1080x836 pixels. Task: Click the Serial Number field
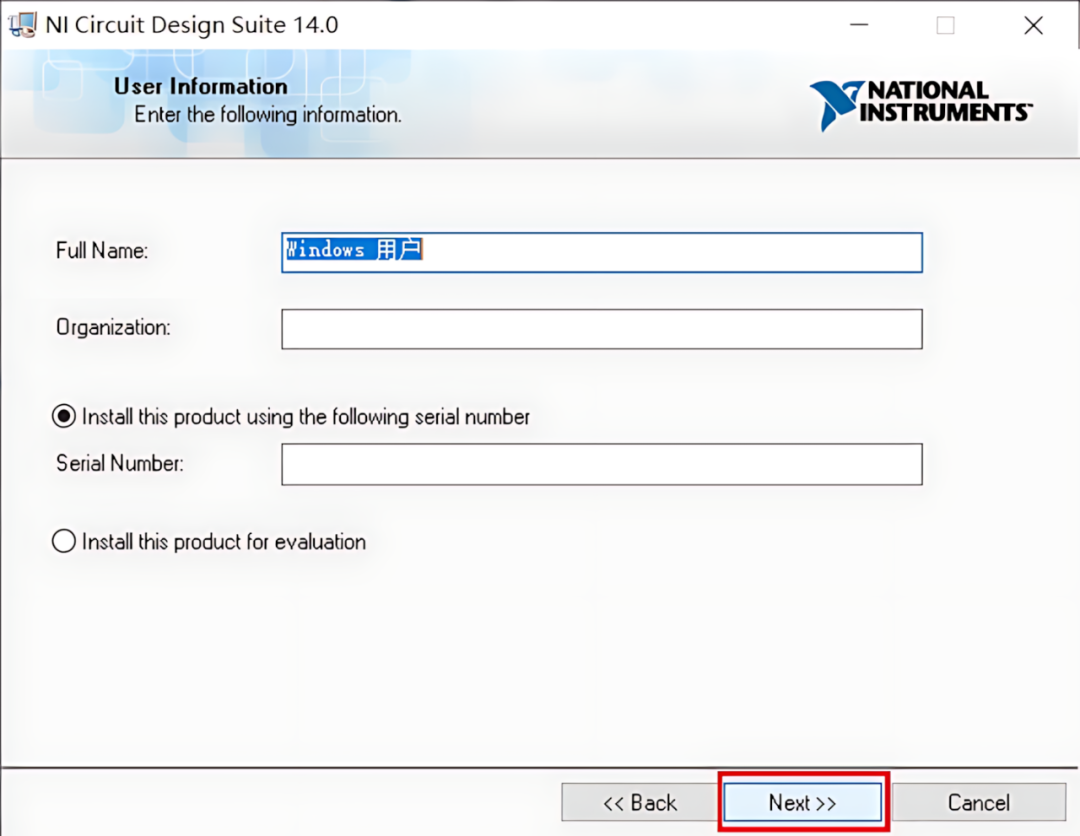tap(601, 463)
